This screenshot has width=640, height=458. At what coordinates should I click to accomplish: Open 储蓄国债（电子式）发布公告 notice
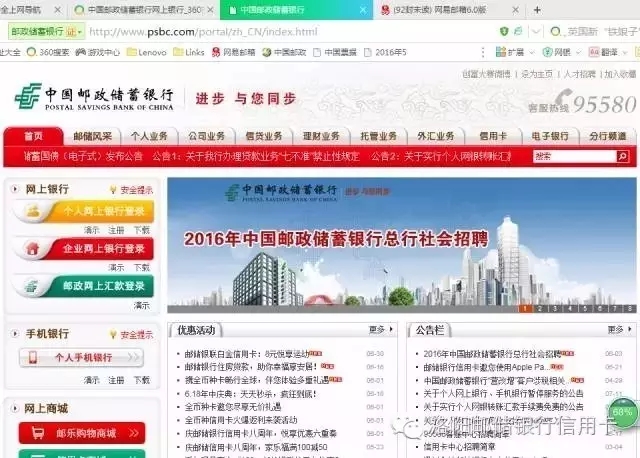pos(83,156)
